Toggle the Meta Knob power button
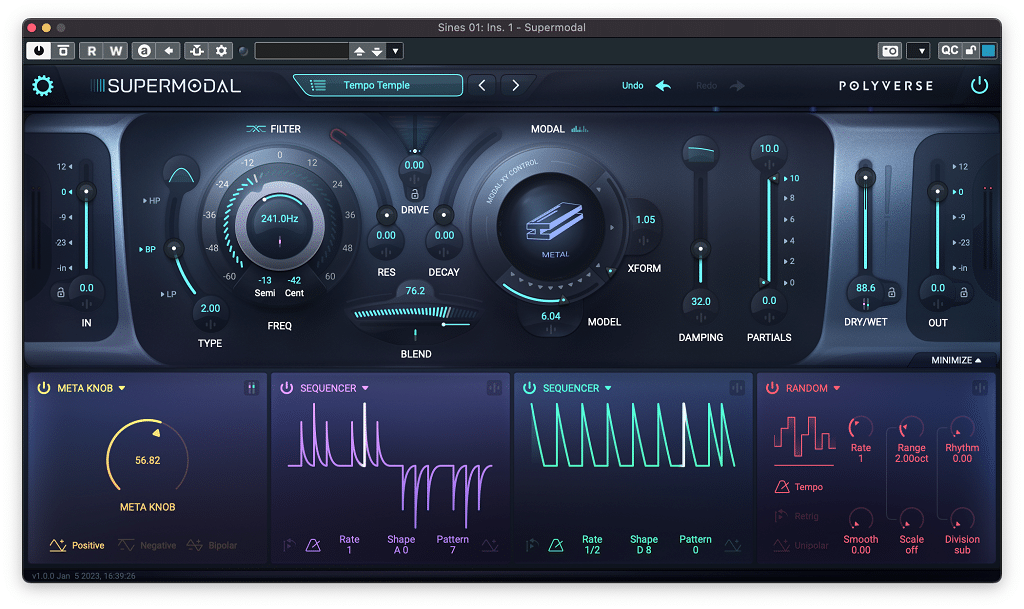The height and width of the screenshot is (609, 1024). (x=44, y=388)
